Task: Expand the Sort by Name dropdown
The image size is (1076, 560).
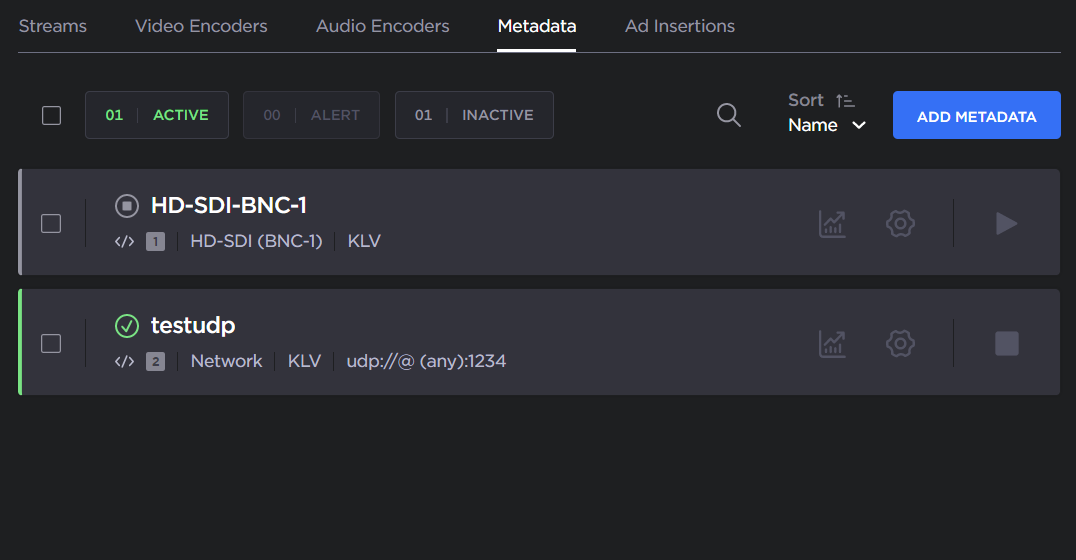Action: [827, 125]
